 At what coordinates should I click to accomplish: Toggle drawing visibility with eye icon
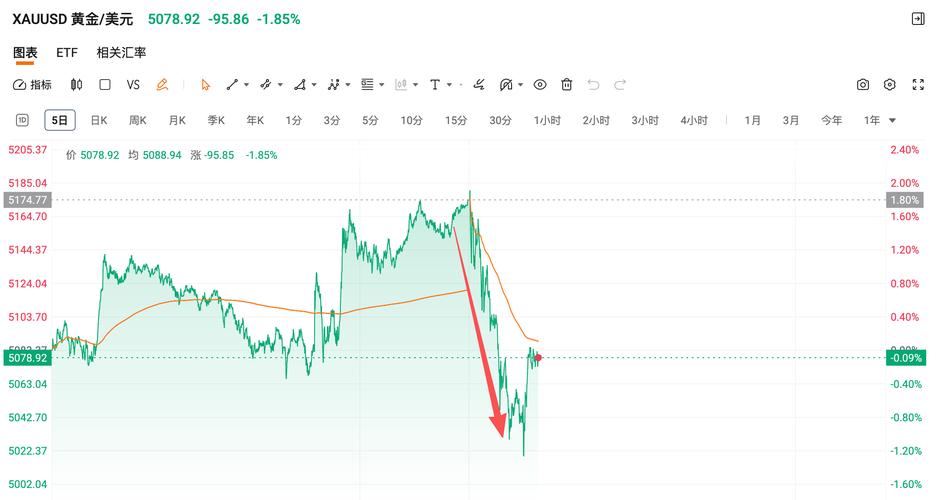click(540, 85)
